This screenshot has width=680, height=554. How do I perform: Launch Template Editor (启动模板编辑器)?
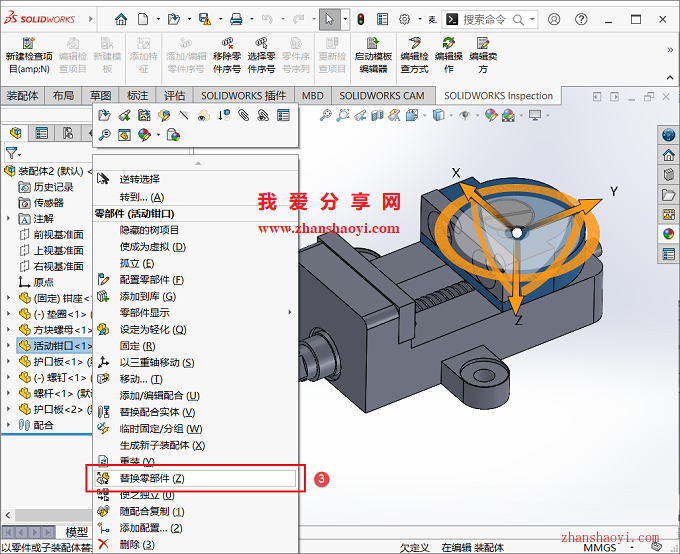[x=373, y=56]
